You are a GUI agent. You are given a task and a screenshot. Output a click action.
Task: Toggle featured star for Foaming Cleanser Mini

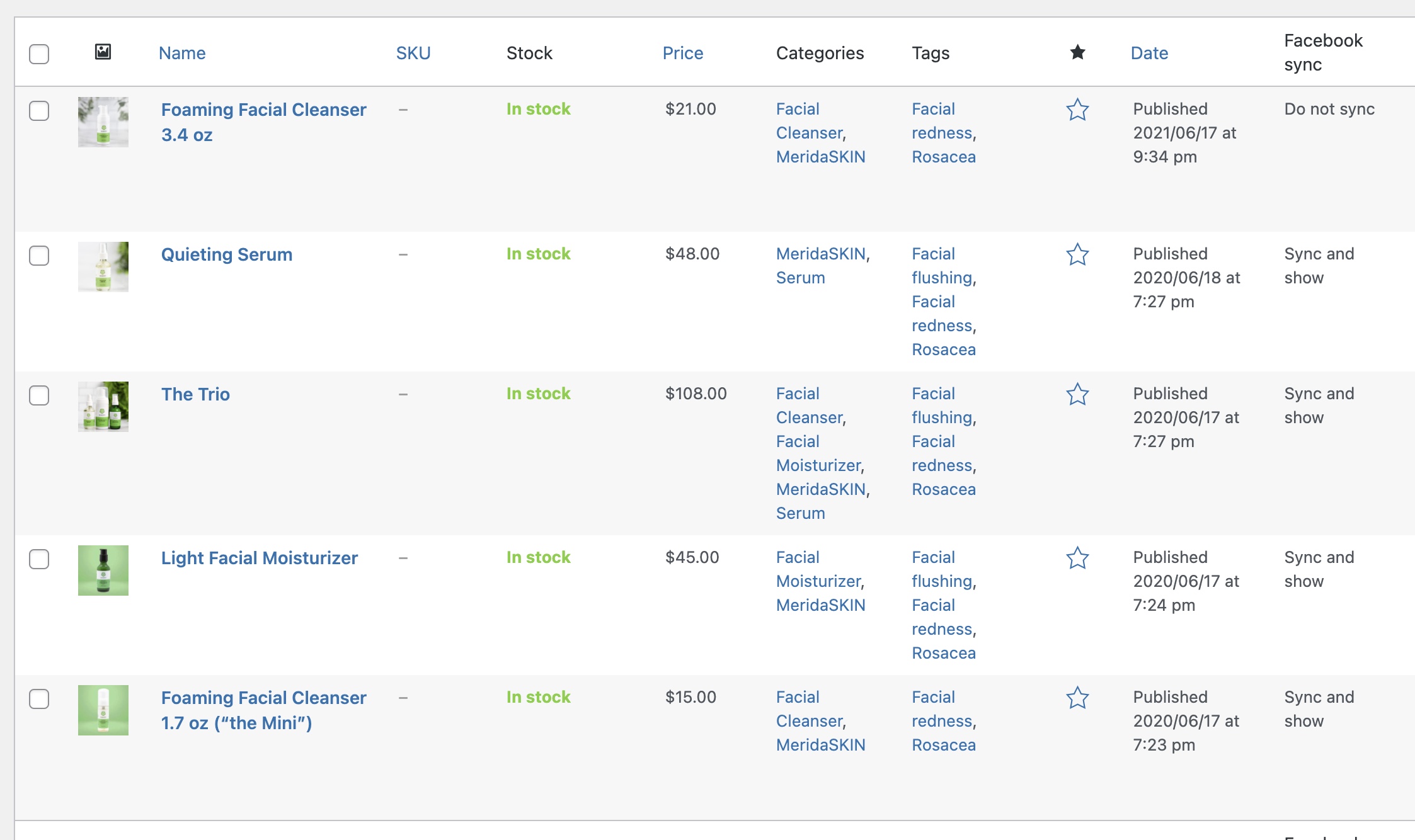coord(1077,698)
